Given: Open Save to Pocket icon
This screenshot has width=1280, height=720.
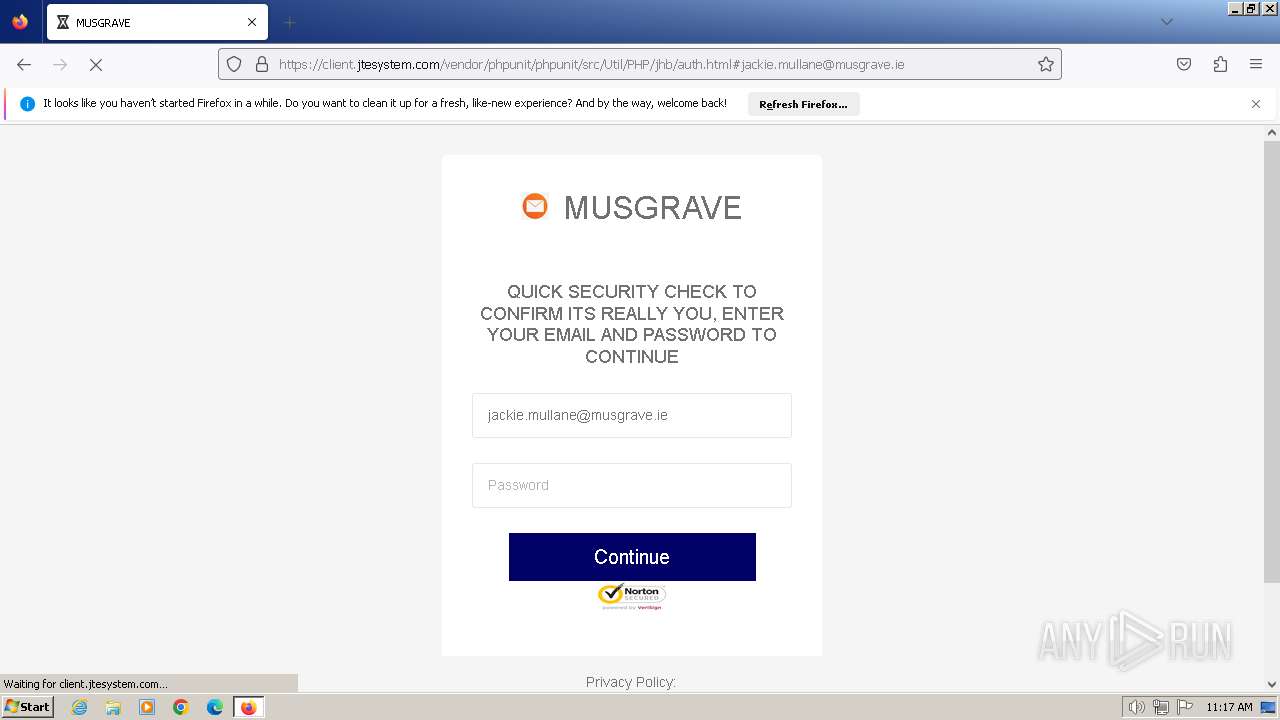Looking at the screenshot, I should pos(1184,64).
